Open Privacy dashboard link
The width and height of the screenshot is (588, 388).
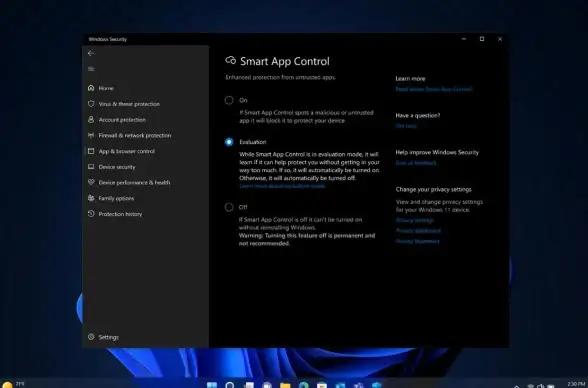(x=418, y=231)
